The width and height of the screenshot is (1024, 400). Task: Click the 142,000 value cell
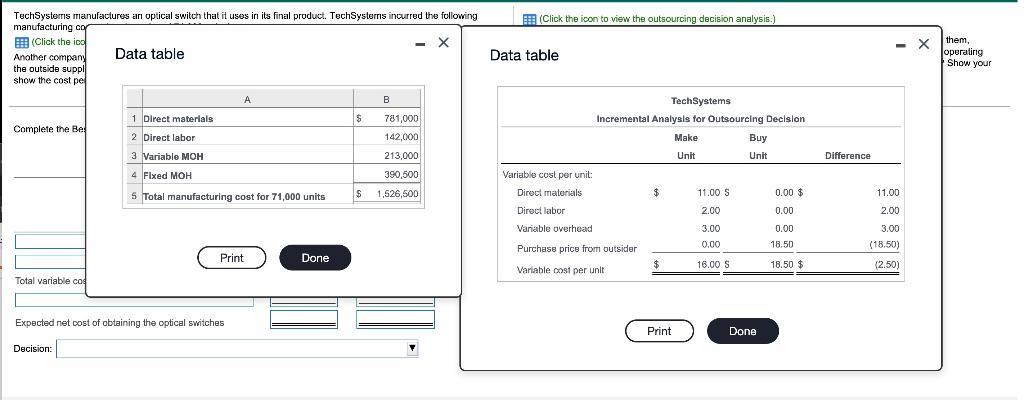(x=387, y=137)
